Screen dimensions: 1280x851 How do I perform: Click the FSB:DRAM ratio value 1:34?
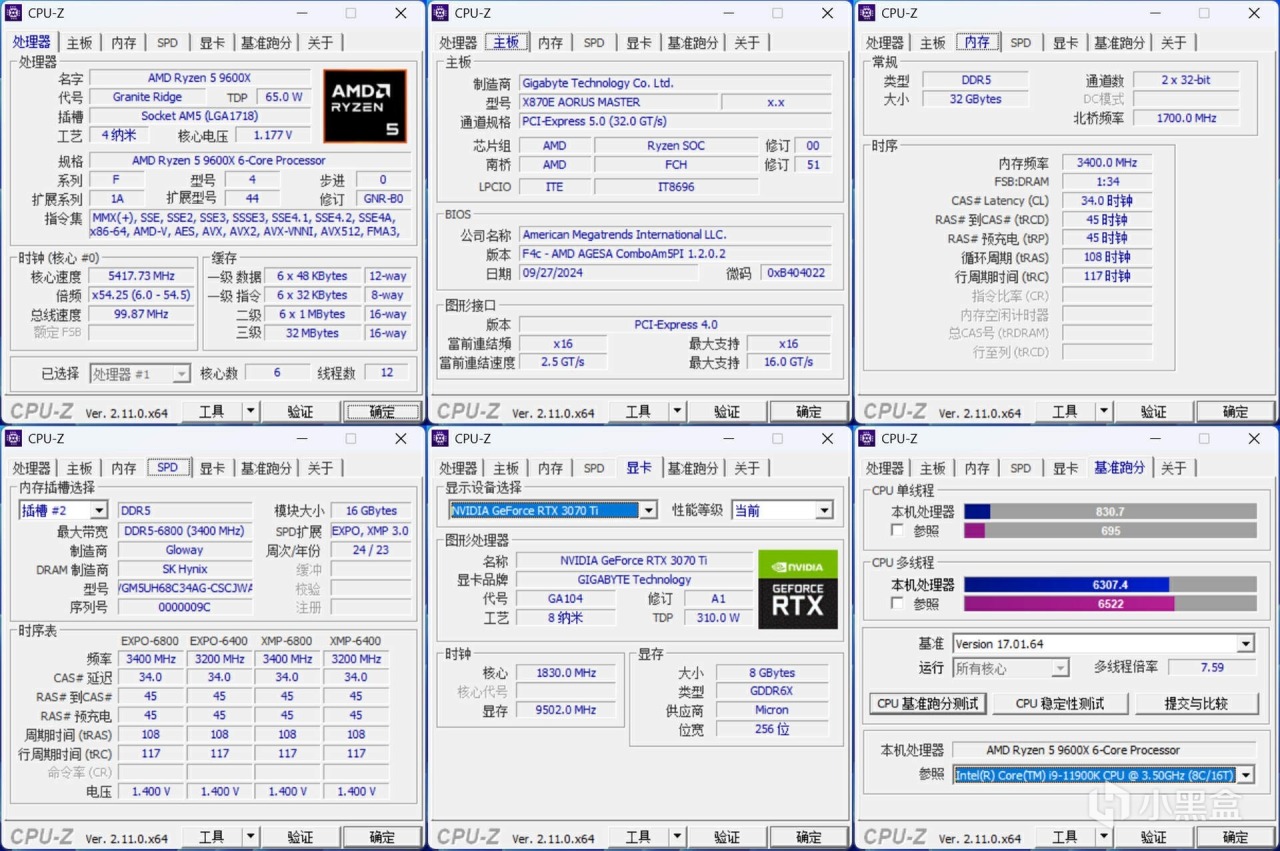point(1107,181)
